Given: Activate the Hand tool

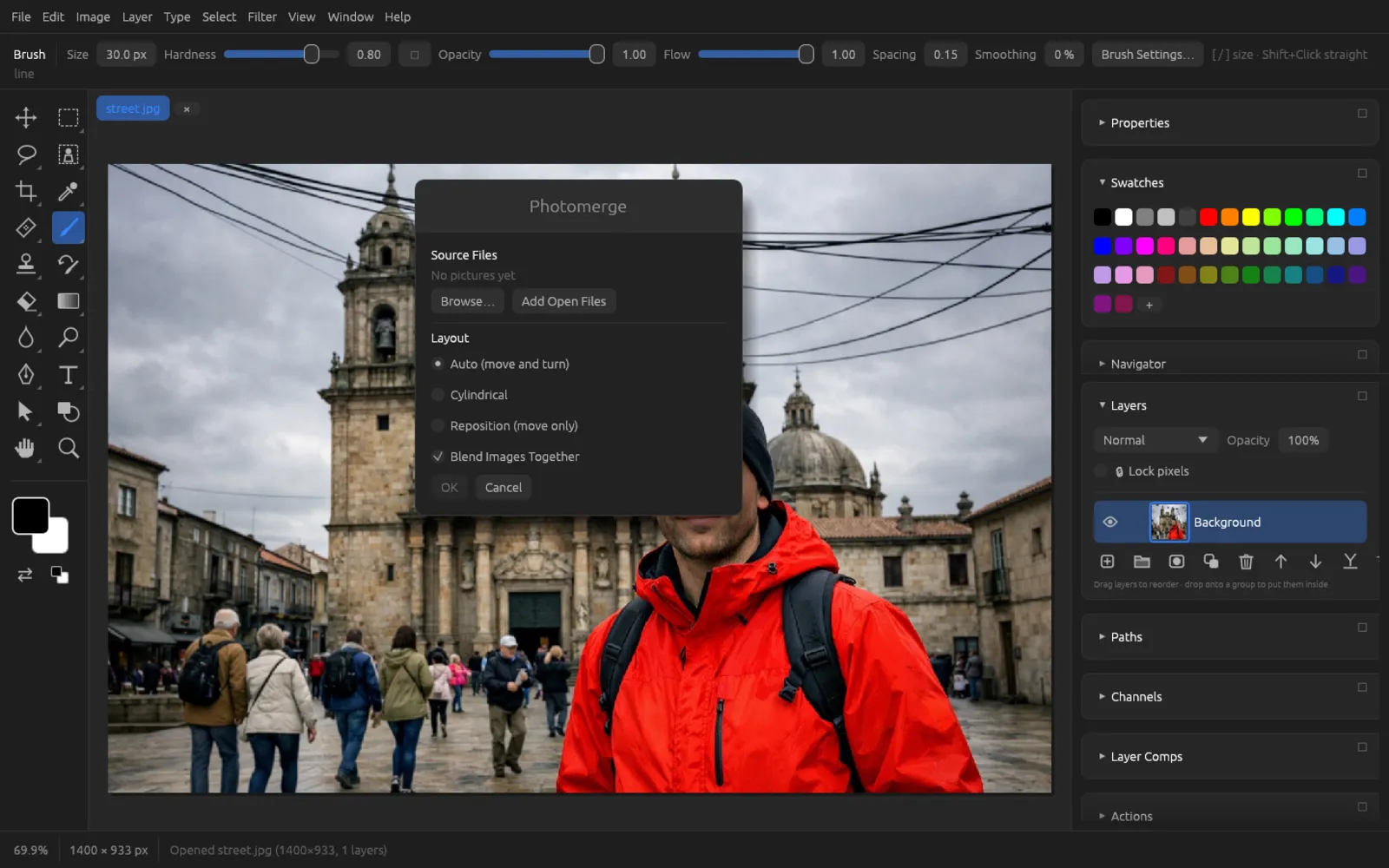Looking at the screenshot, I should point(26,448).
